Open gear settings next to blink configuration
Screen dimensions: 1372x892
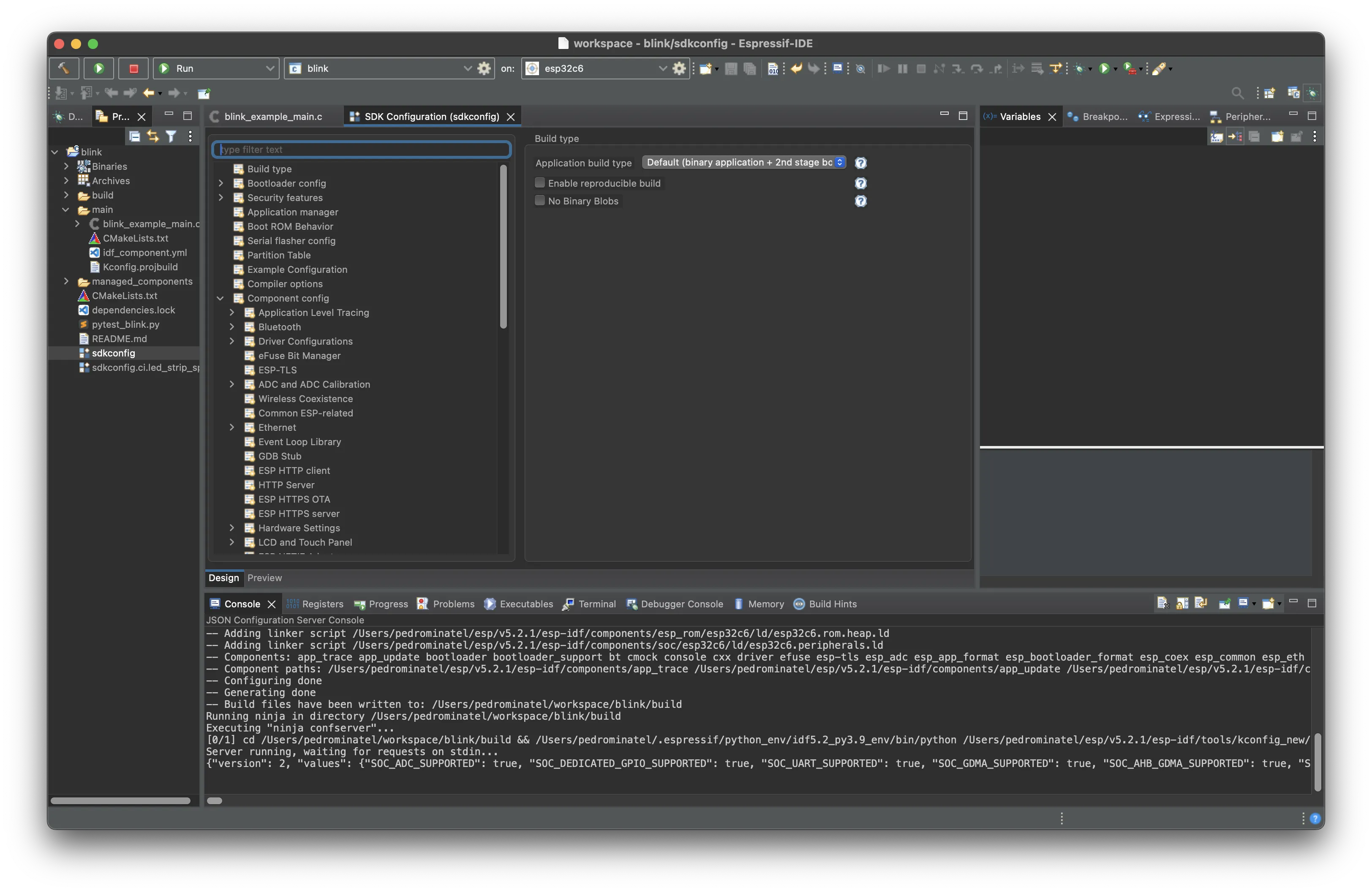[484, 68]
